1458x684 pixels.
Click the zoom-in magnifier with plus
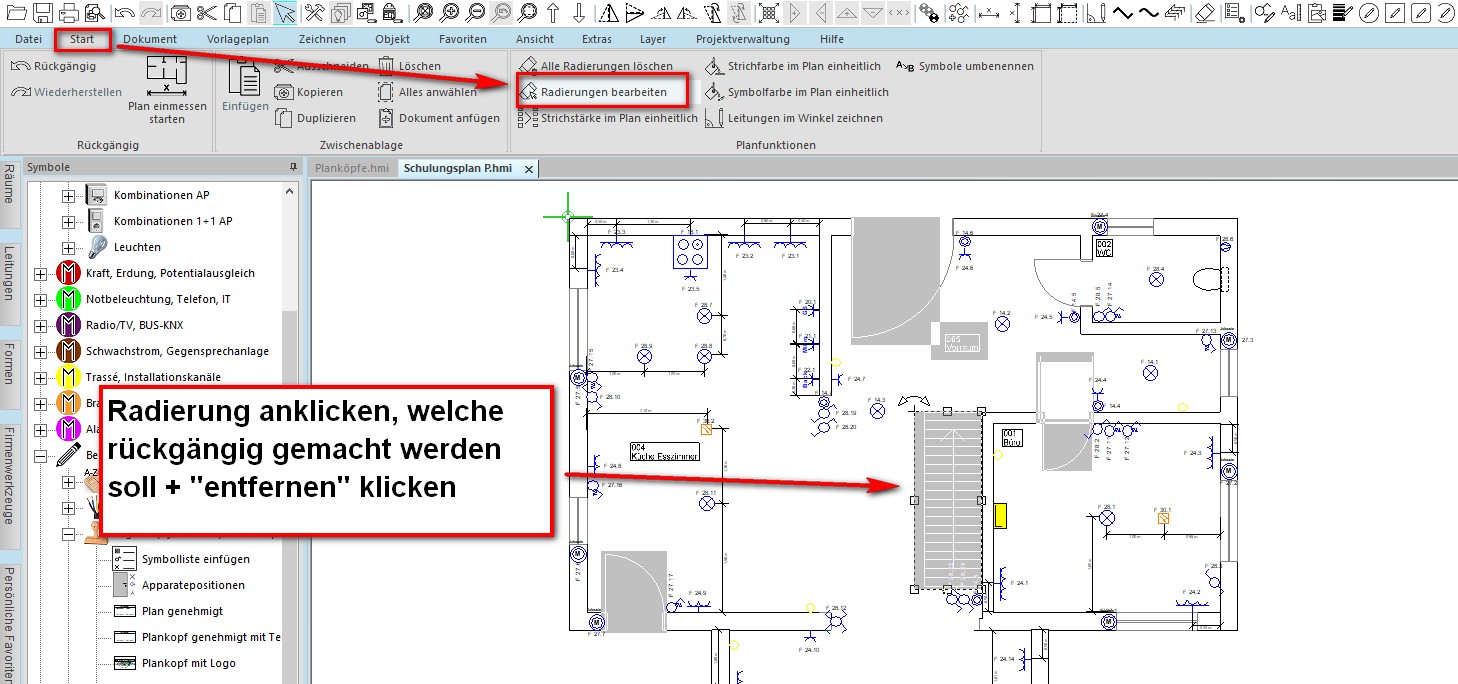click(x=450, y=13)
